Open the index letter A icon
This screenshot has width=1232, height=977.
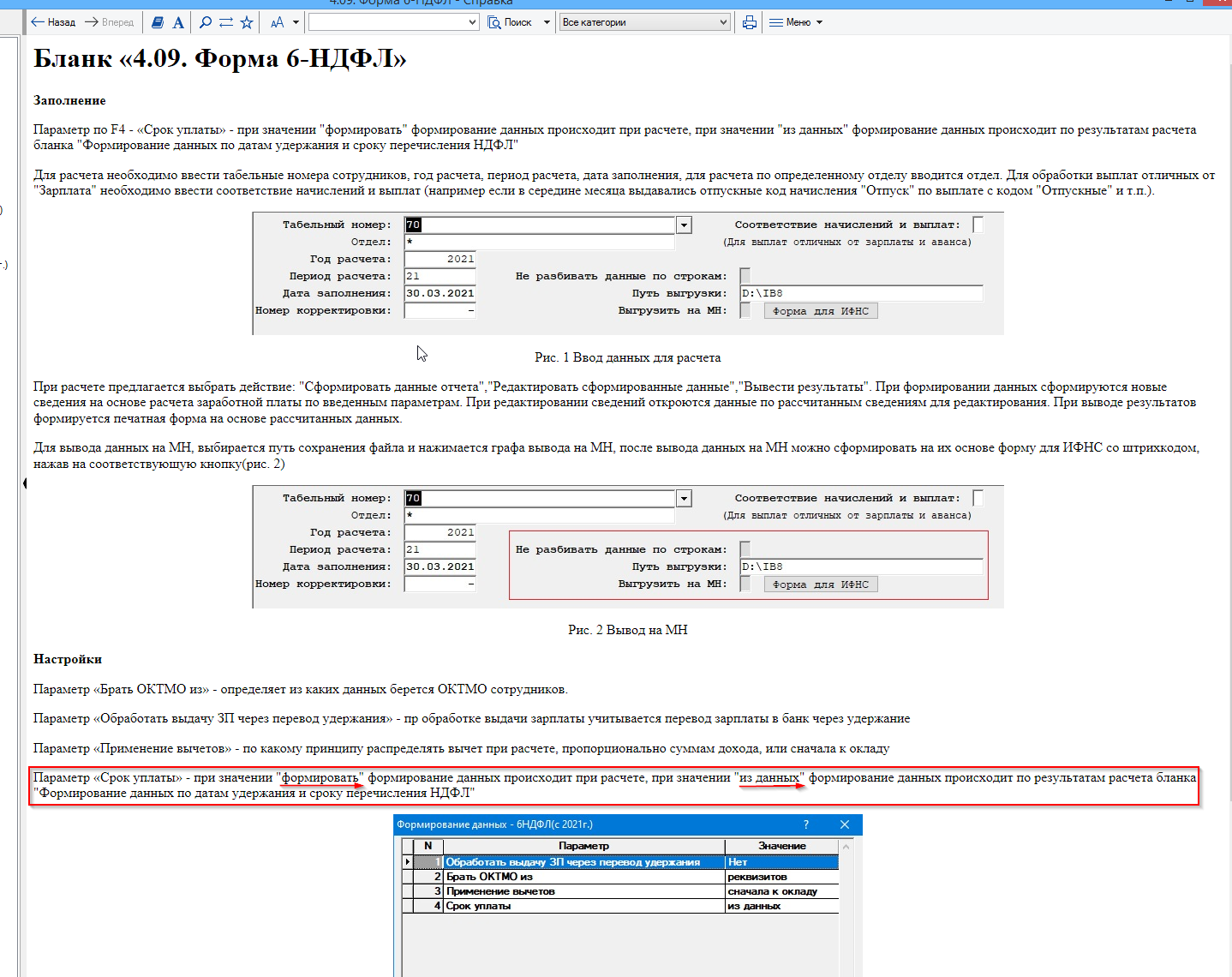point(178,22)
